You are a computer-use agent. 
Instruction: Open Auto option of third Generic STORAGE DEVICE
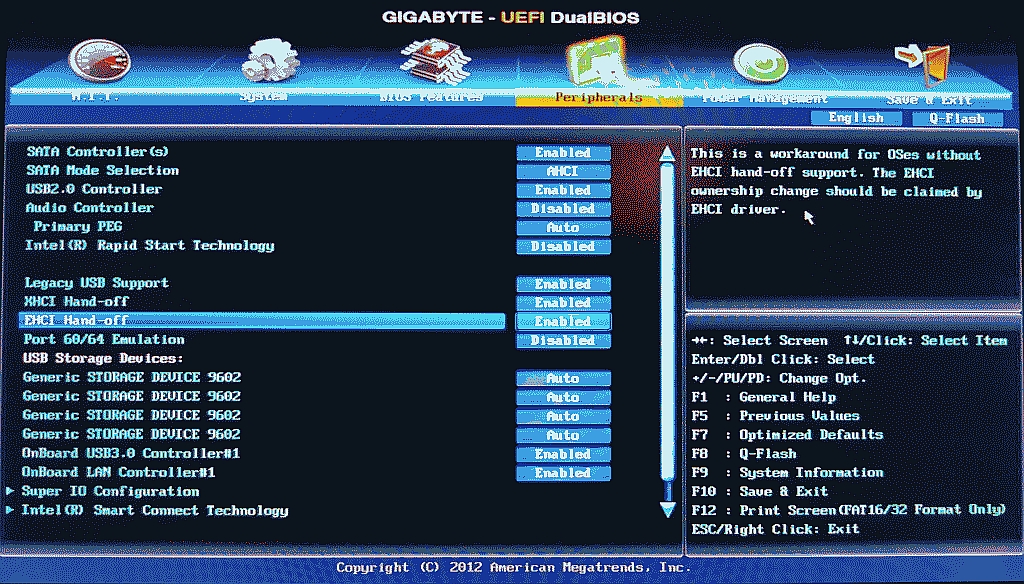click(564, 416)
